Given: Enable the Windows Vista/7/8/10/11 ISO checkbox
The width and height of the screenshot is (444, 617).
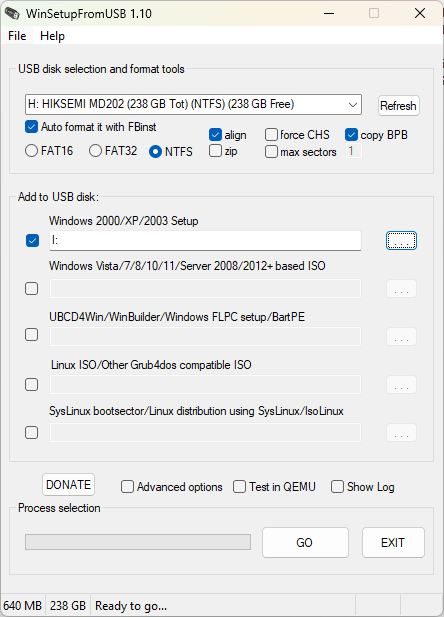Looking at the screenshot, I should tap(31, 288).
